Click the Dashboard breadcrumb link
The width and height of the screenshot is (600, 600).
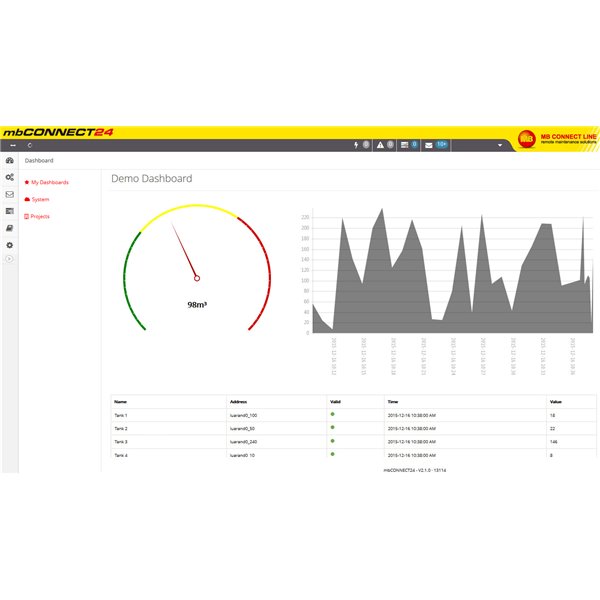pos(39,160)
